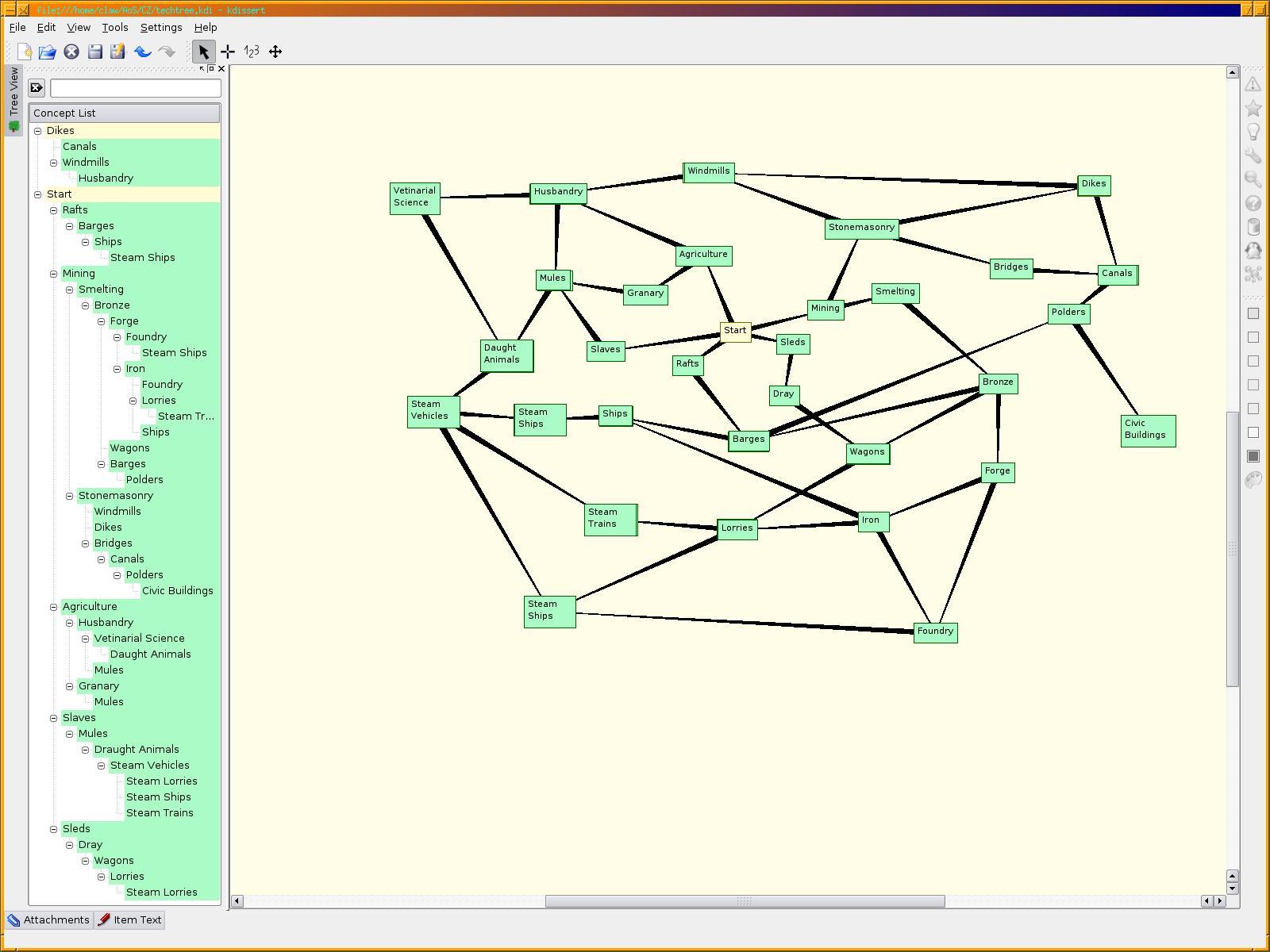Image resolution: width=1270 pixels, height=952 pixels.
Task: Collapse the Stonemasonry branch in the tree
Action: pyautogui.click(x=70, y=496)
